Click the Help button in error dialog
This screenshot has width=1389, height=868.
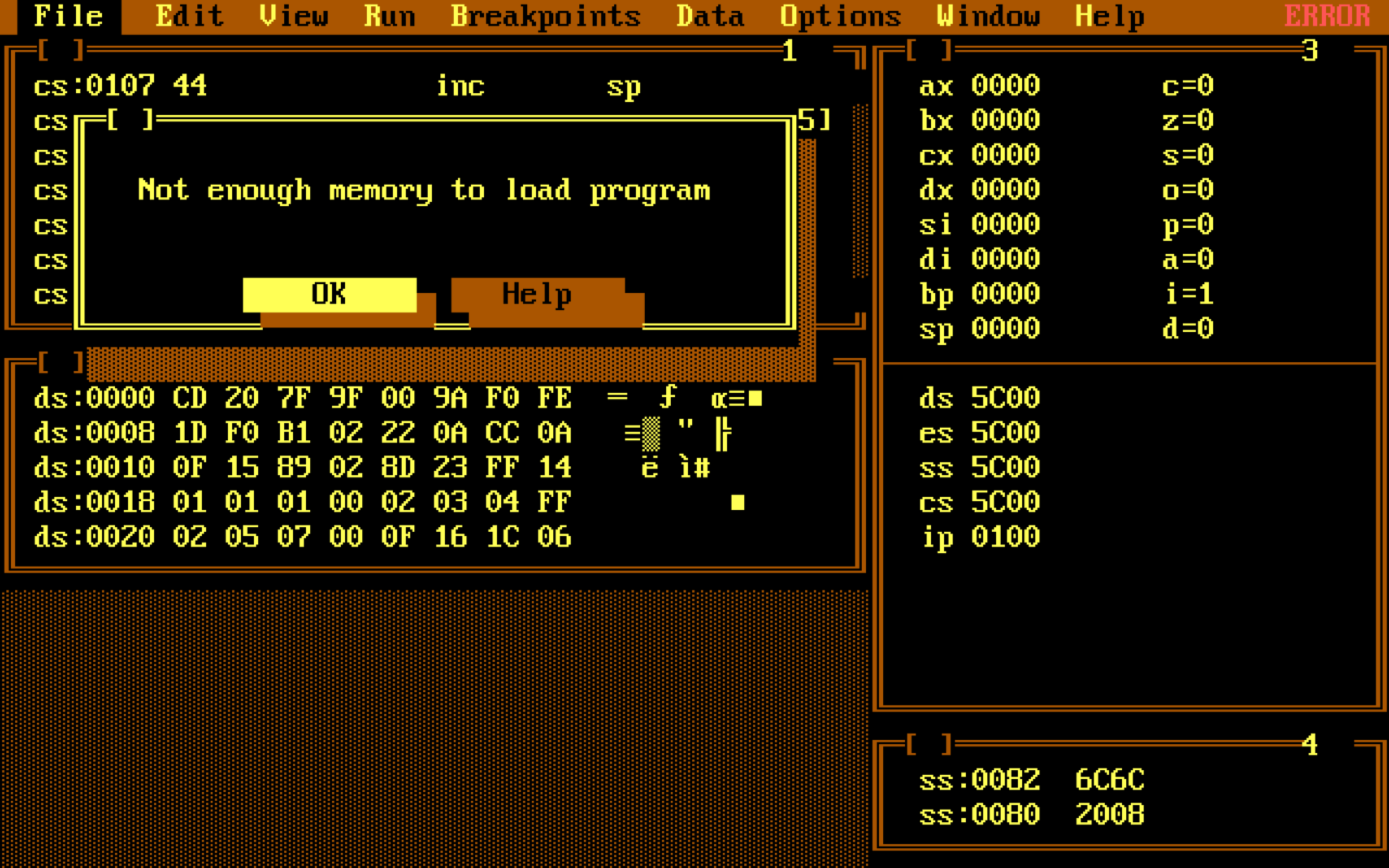pos(538,295)
